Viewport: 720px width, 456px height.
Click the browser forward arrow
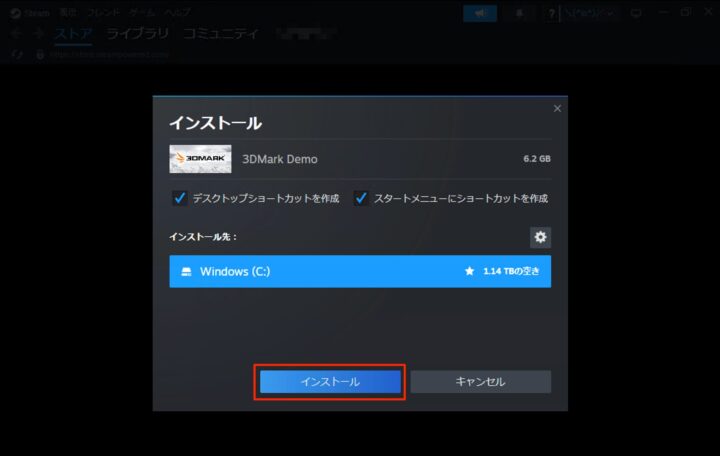(38, 33)
